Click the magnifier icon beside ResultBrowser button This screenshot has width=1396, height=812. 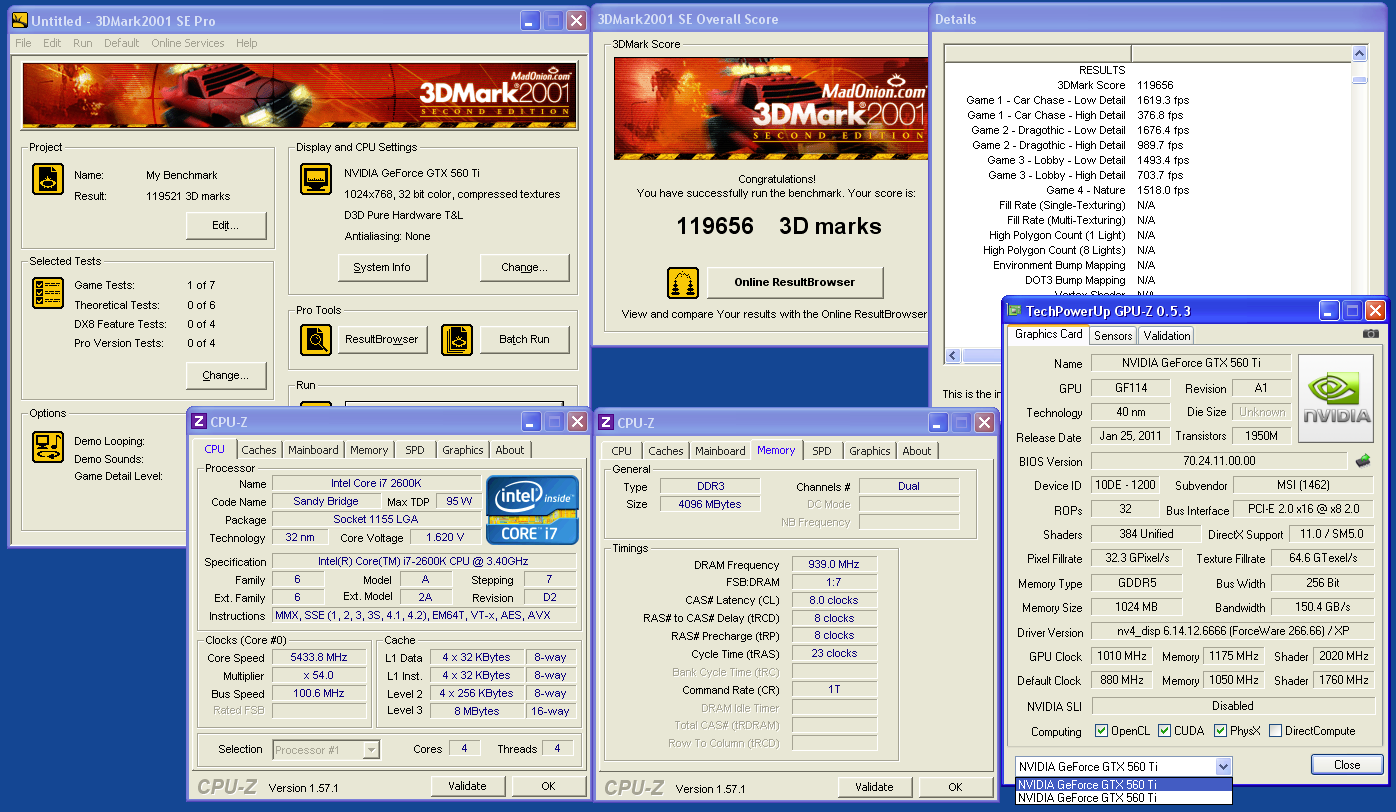click(316, 340)
